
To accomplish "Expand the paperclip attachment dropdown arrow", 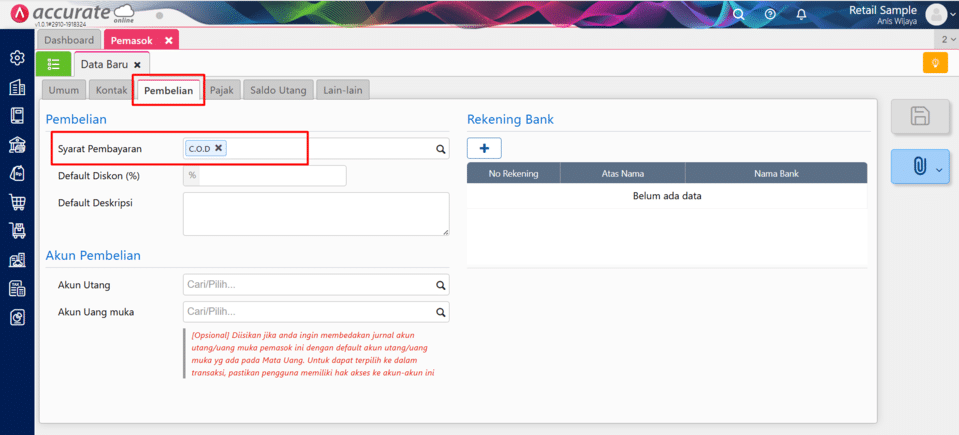I will 939,169.
